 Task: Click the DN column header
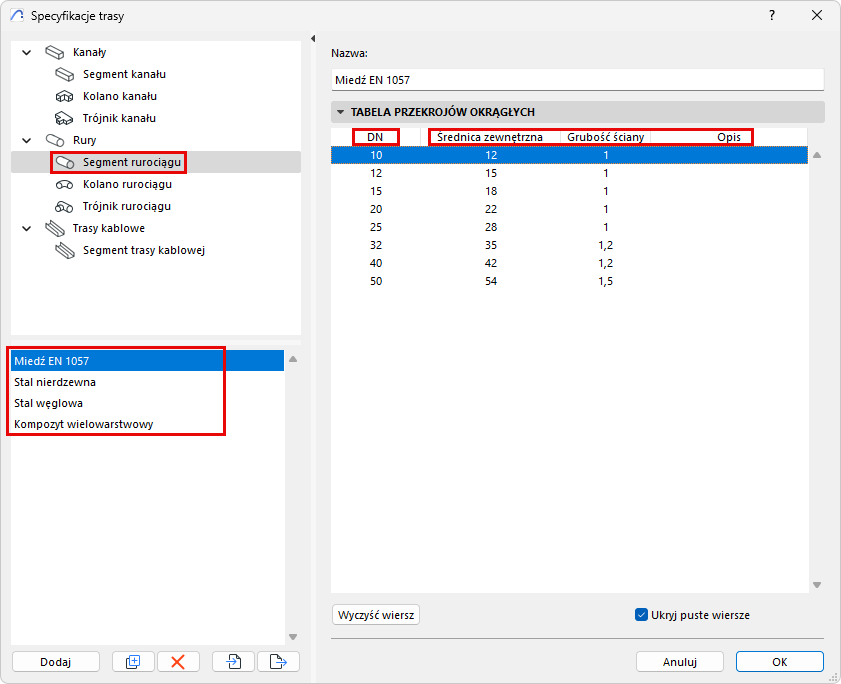375,137
